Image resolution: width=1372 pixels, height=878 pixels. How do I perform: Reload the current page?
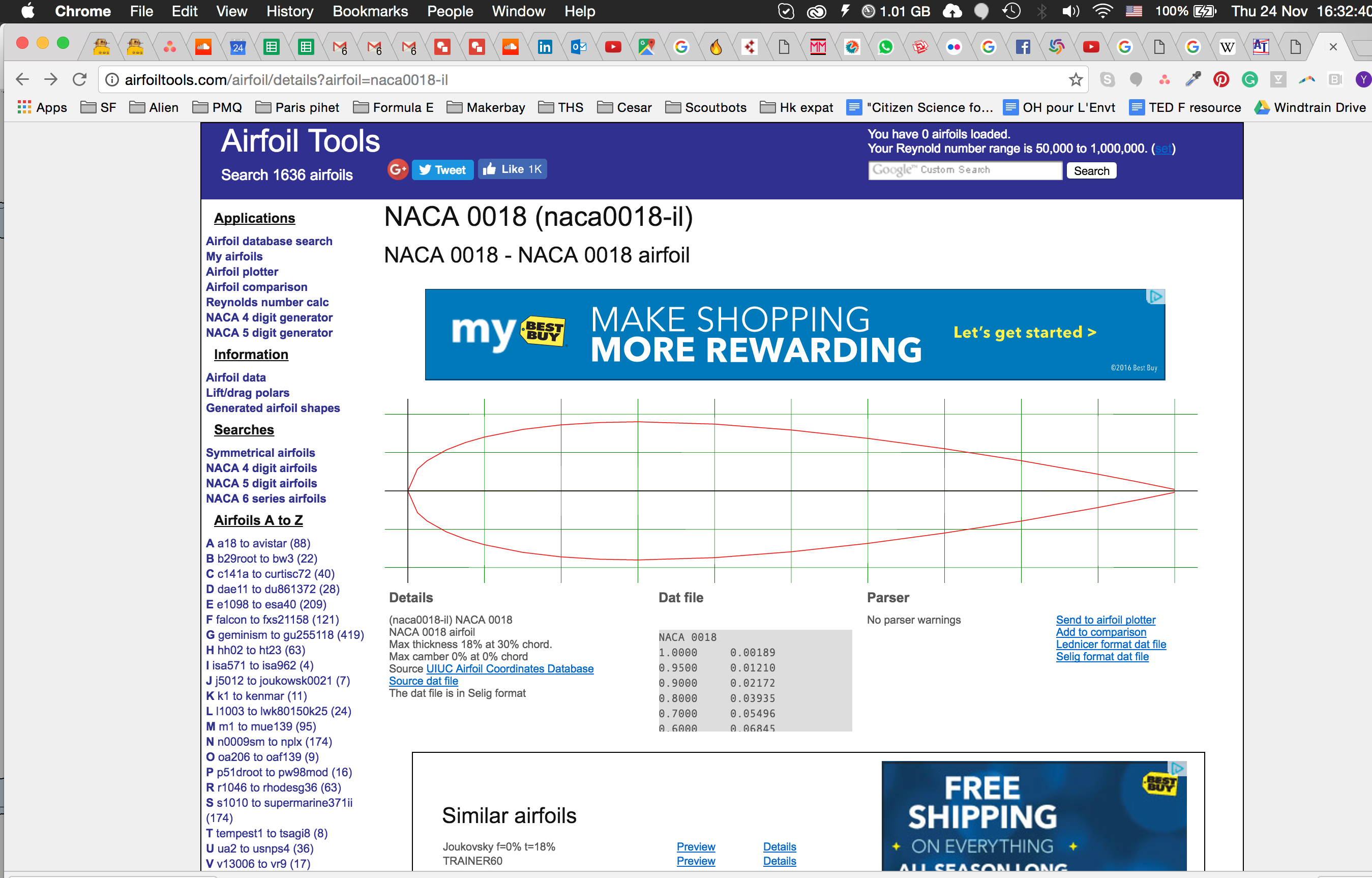pyautogui.click(x=80, y=79)
